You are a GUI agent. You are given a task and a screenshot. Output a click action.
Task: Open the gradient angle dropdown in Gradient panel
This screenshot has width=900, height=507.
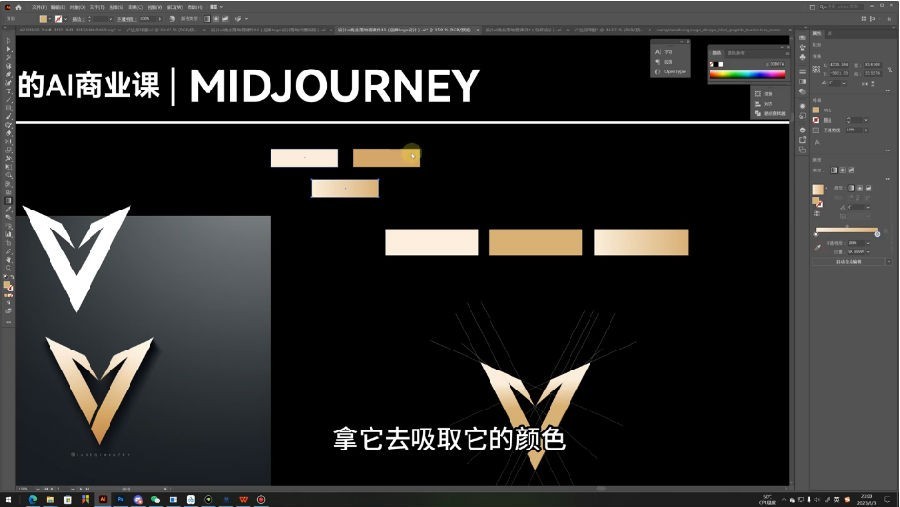[867, 207]
